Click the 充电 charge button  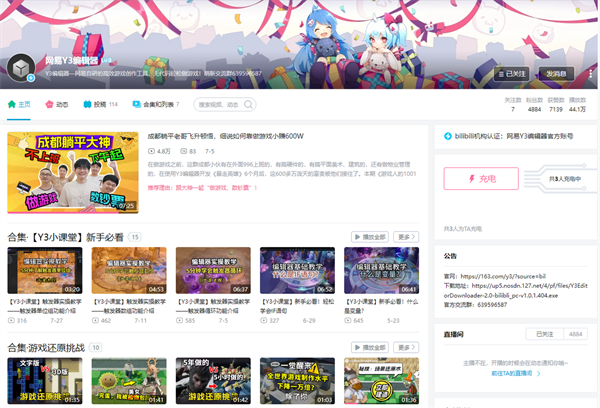pos(482,179)
